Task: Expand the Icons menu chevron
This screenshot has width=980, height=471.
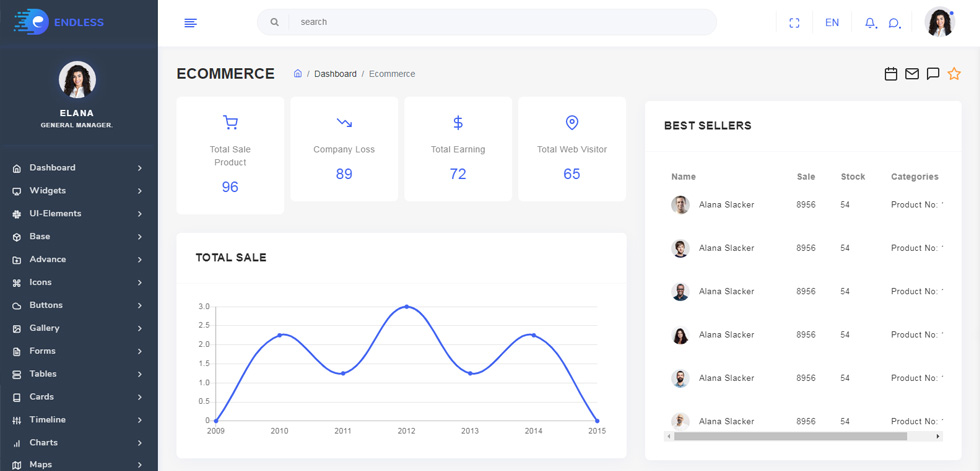Action: 139,282
